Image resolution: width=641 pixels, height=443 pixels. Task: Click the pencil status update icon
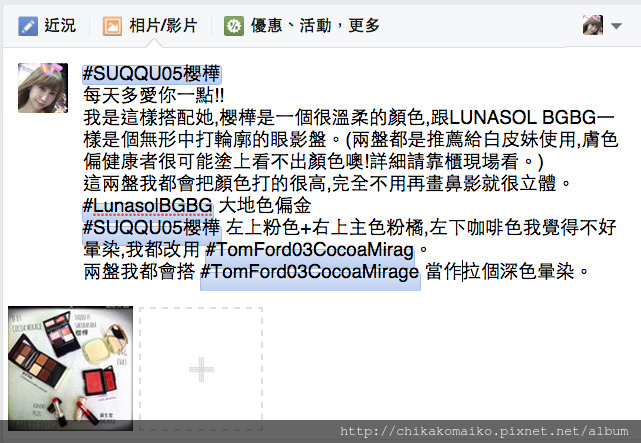tap(28, 26)
